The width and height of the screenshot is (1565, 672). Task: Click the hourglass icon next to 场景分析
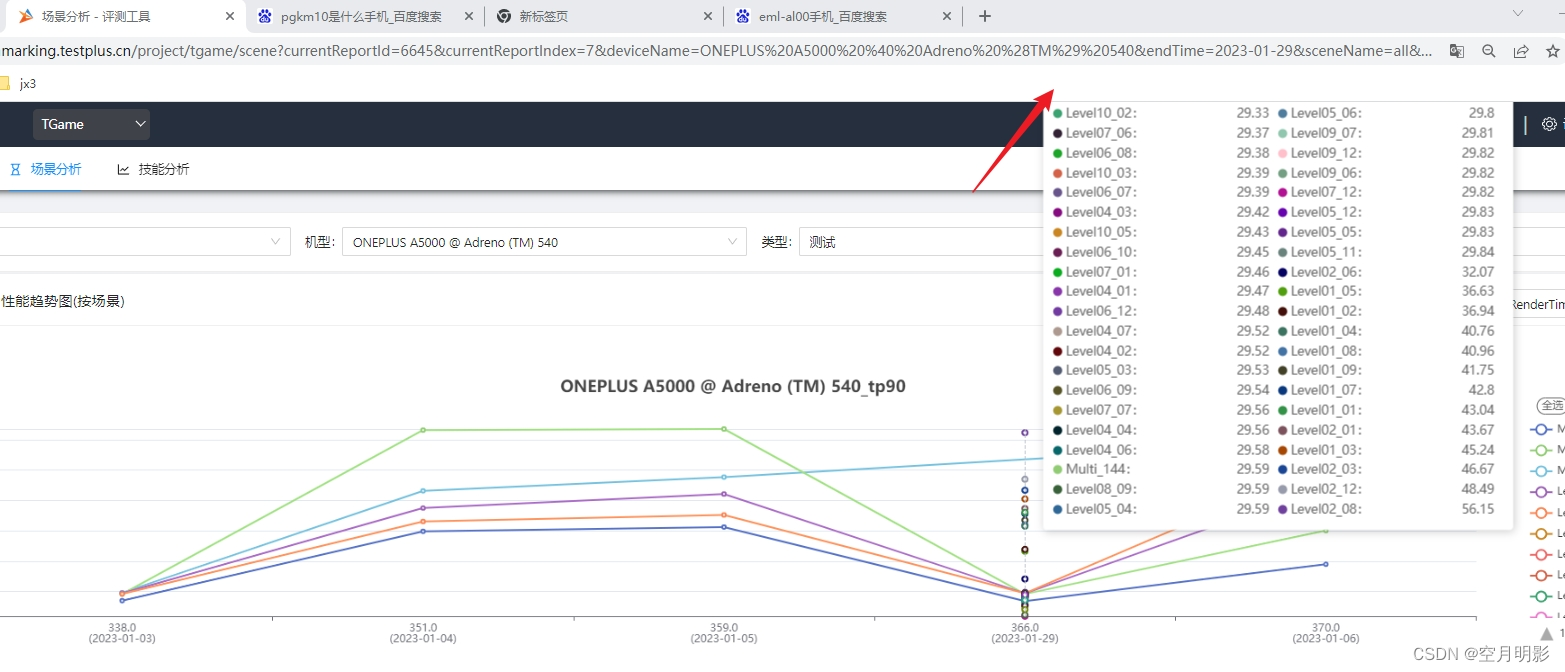(14, 169)
